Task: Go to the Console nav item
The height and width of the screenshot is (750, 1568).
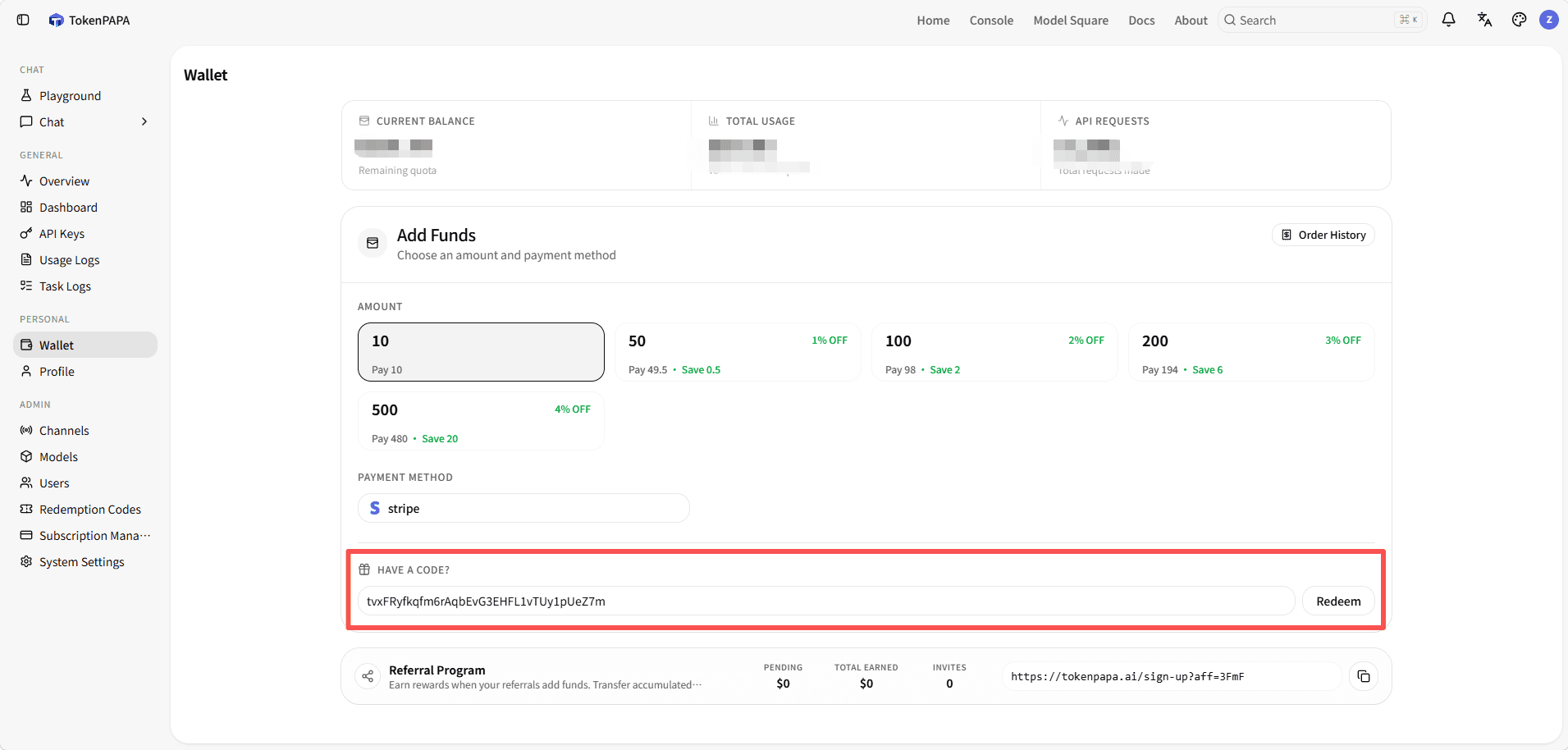Action: pyautogui.click(x=991, y=20)
